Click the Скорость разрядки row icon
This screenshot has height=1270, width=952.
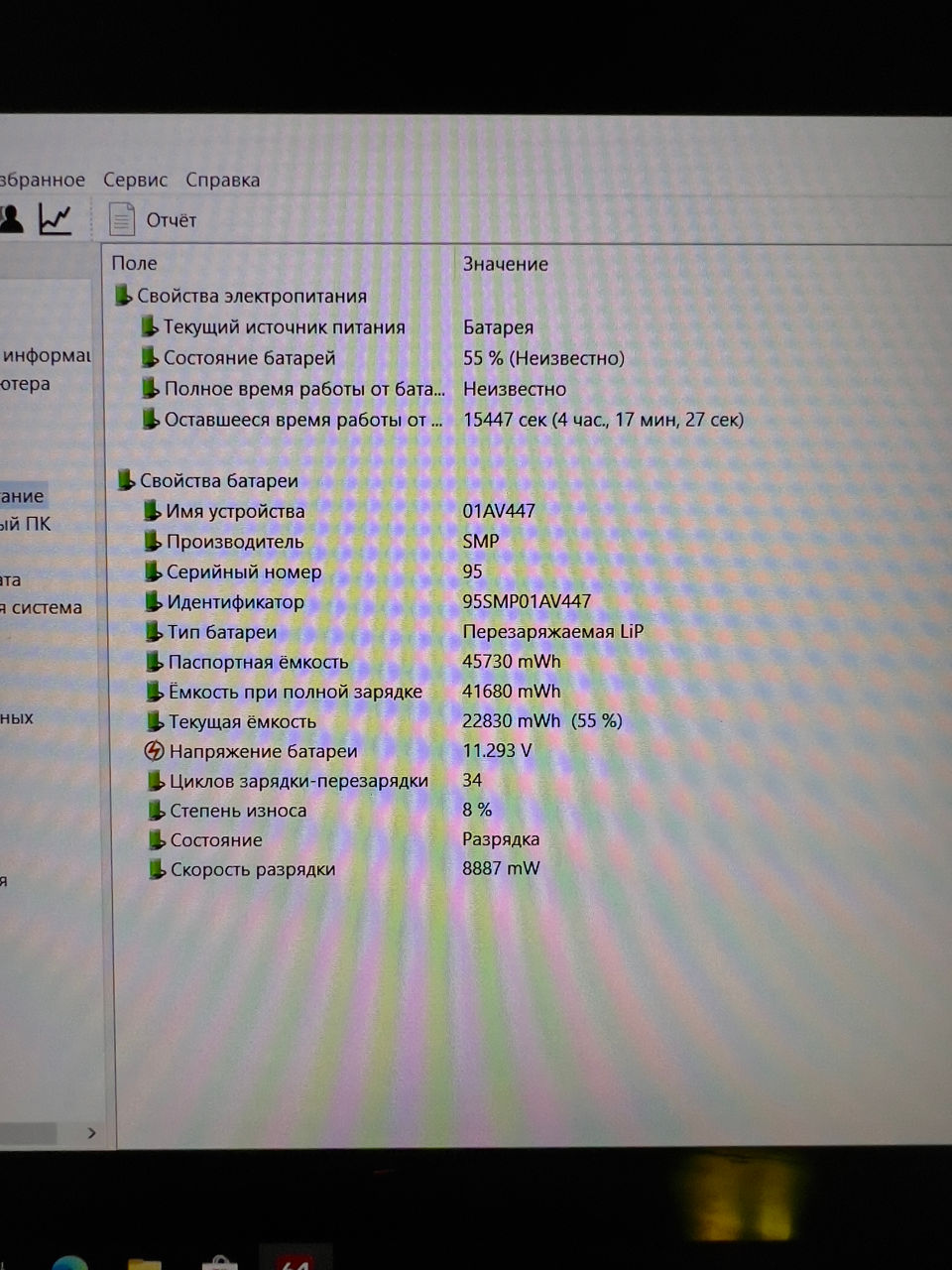156,869
